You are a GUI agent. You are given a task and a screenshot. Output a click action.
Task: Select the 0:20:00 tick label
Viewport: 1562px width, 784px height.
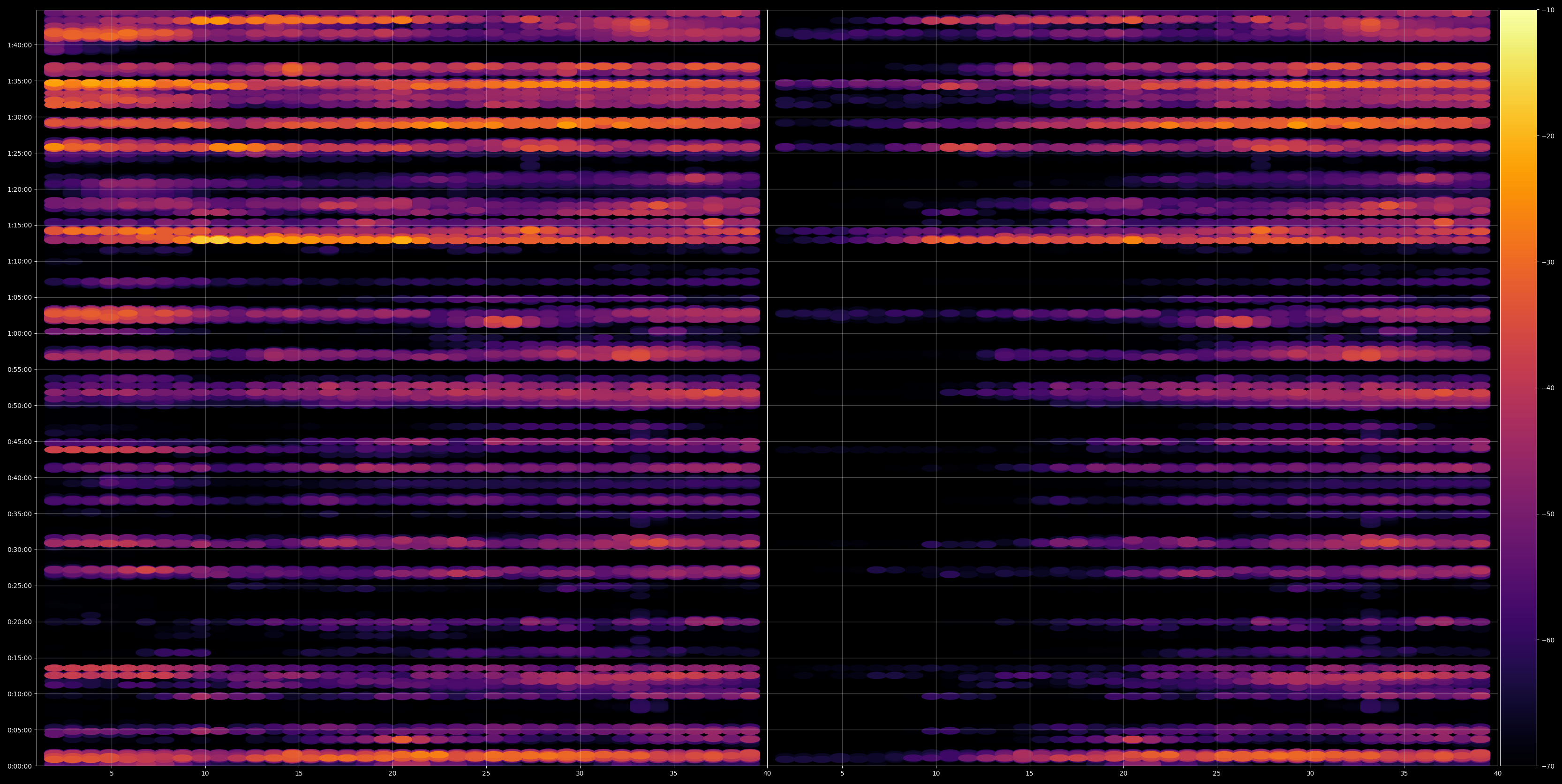coord(20,621)
